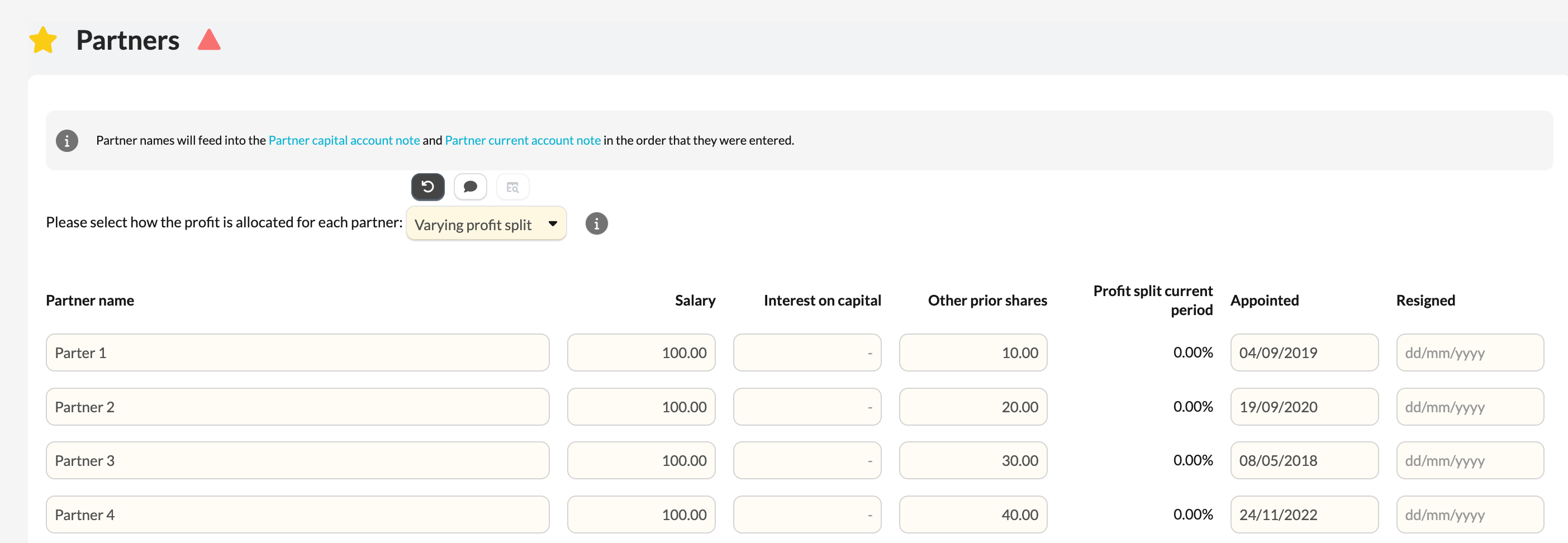Click the info icon in the partner names banner

67,141
